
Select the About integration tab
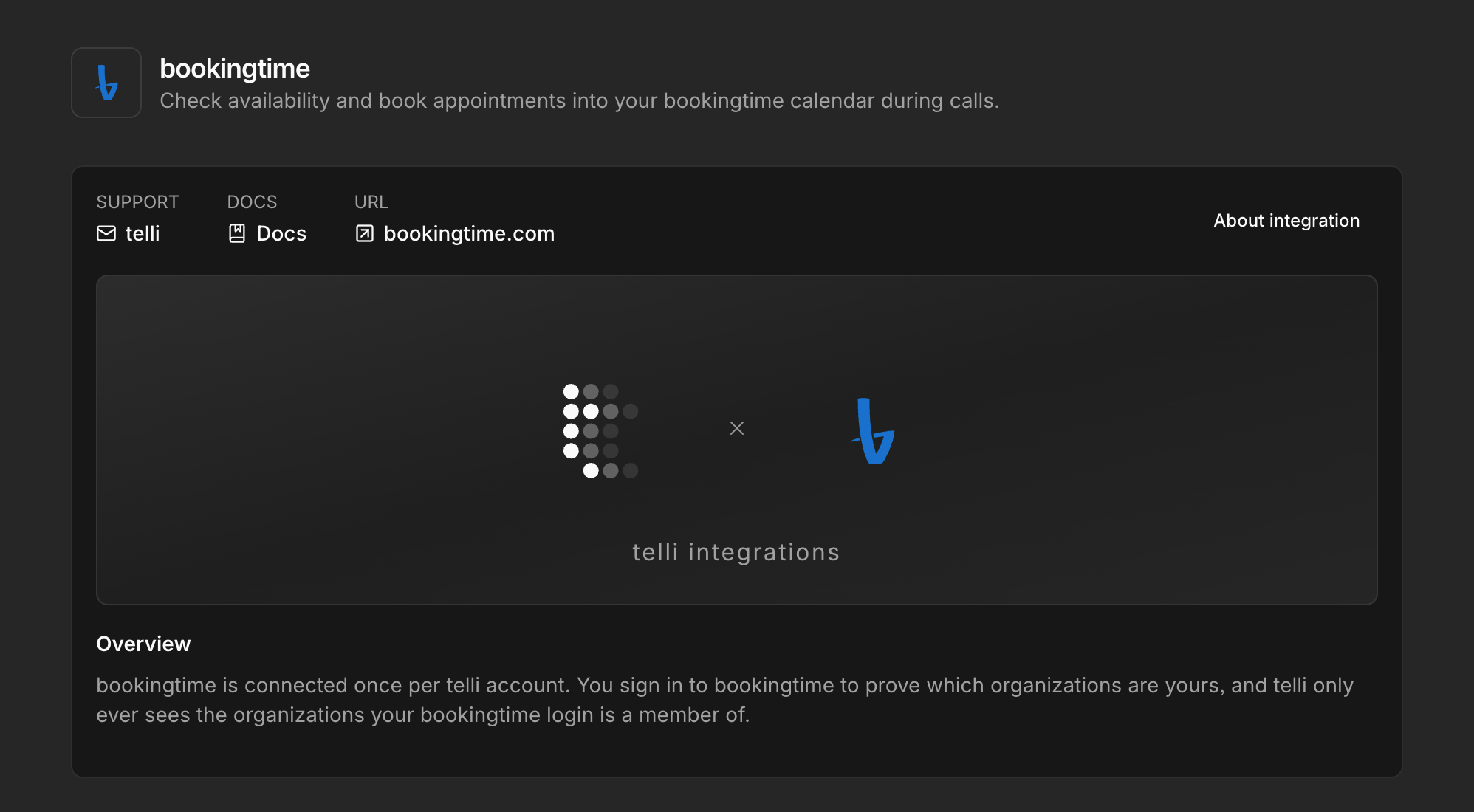(x=1286, y=221)
